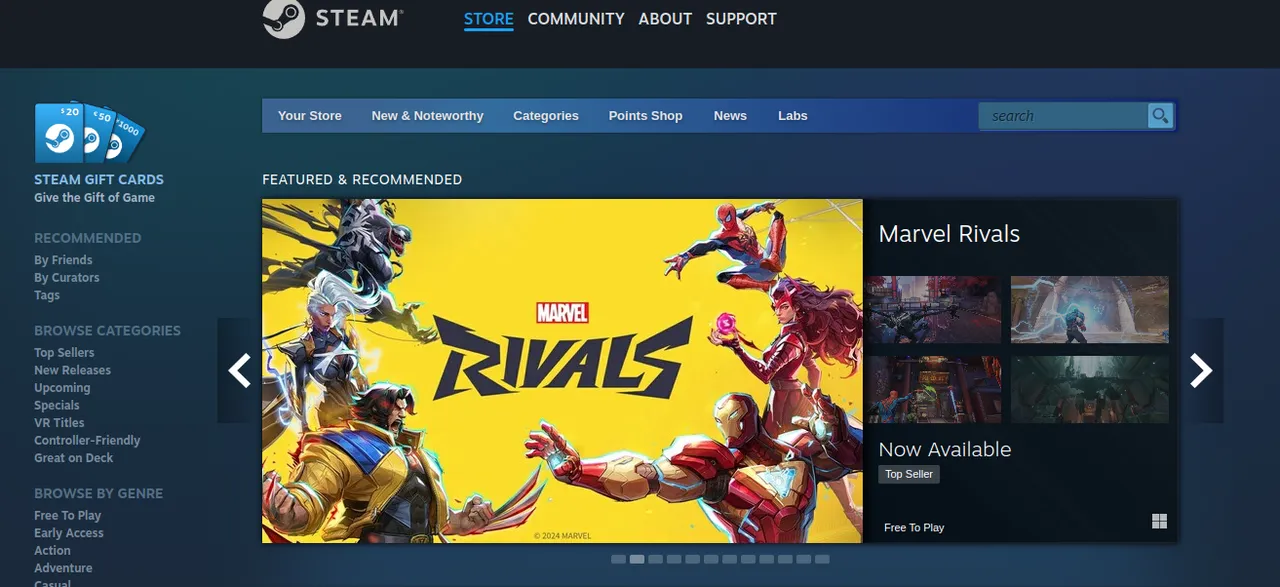Click the Marvel Rivals title text

click(949, 234)
